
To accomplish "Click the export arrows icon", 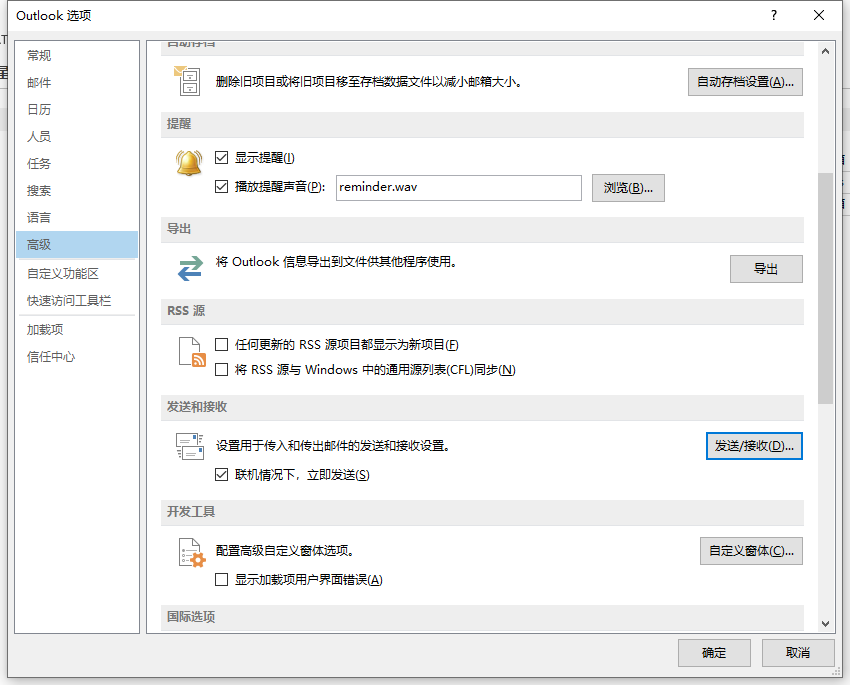I will pyautogui.click(x=190, y=268).
